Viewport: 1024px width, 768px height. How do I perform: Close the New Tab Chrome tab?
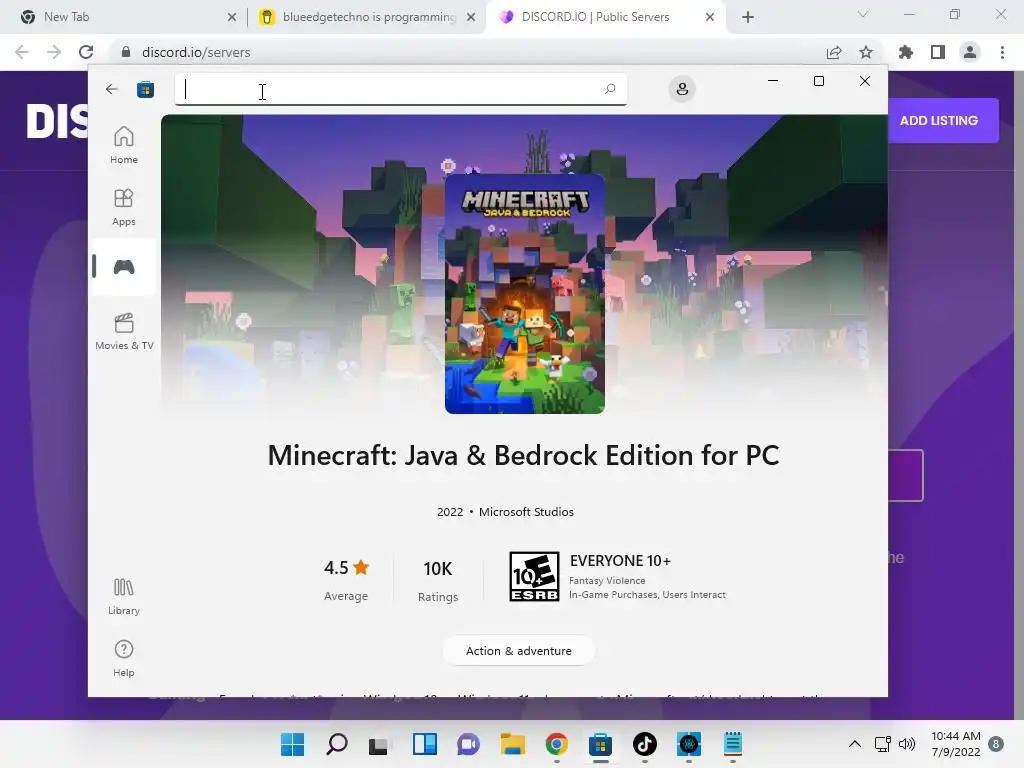[232, 17]
